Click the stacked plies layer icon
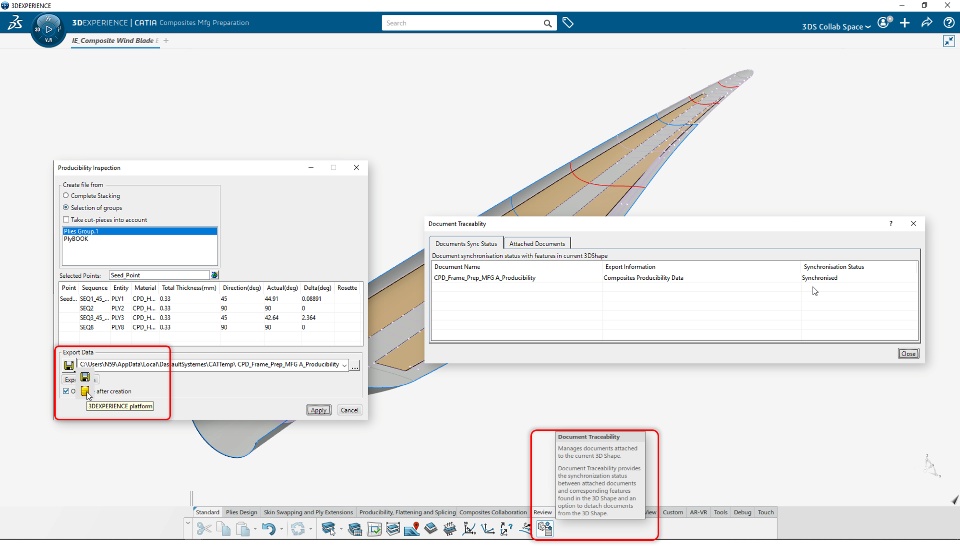960x547 pixels. pos(393,529)
